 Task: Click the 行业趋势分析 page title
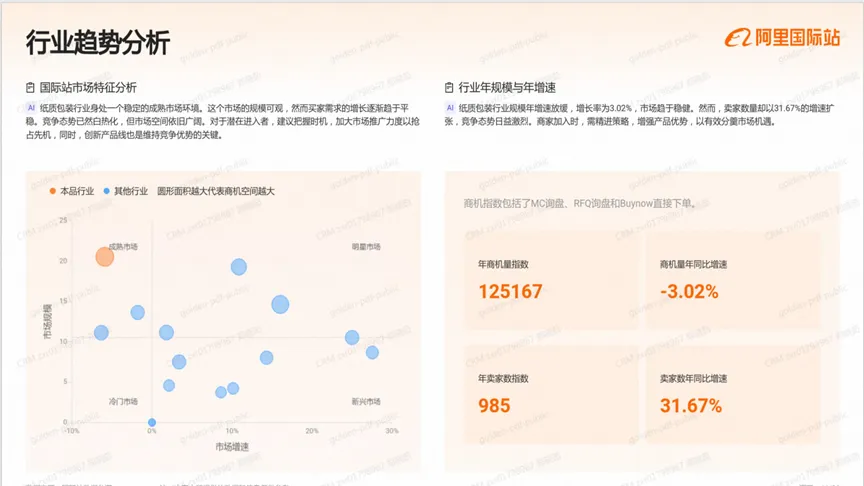point(98,42)
